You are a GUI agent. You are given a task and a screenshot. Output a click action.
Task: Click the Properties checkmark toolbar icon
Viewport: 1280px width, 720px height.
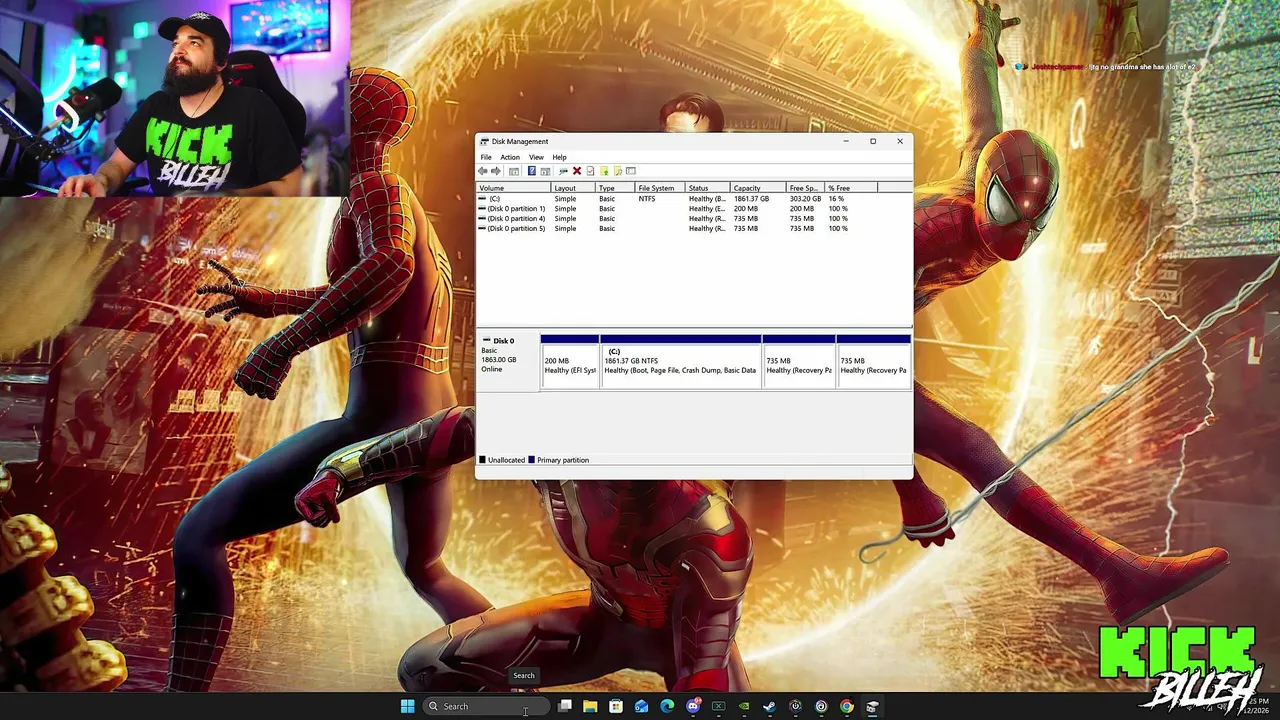coord(590,171)
